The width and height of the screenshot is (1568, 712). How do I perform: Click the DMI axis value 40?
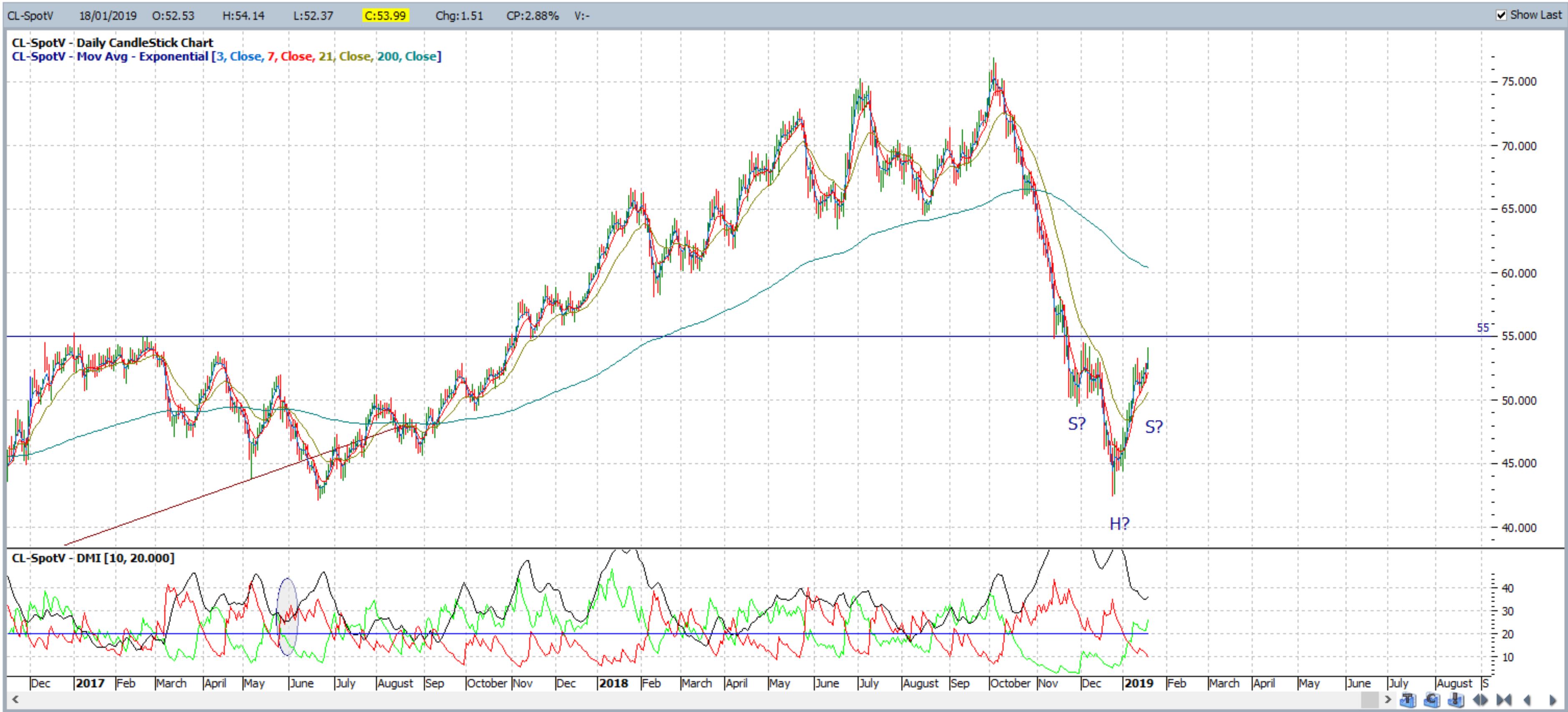(1508, 589)
